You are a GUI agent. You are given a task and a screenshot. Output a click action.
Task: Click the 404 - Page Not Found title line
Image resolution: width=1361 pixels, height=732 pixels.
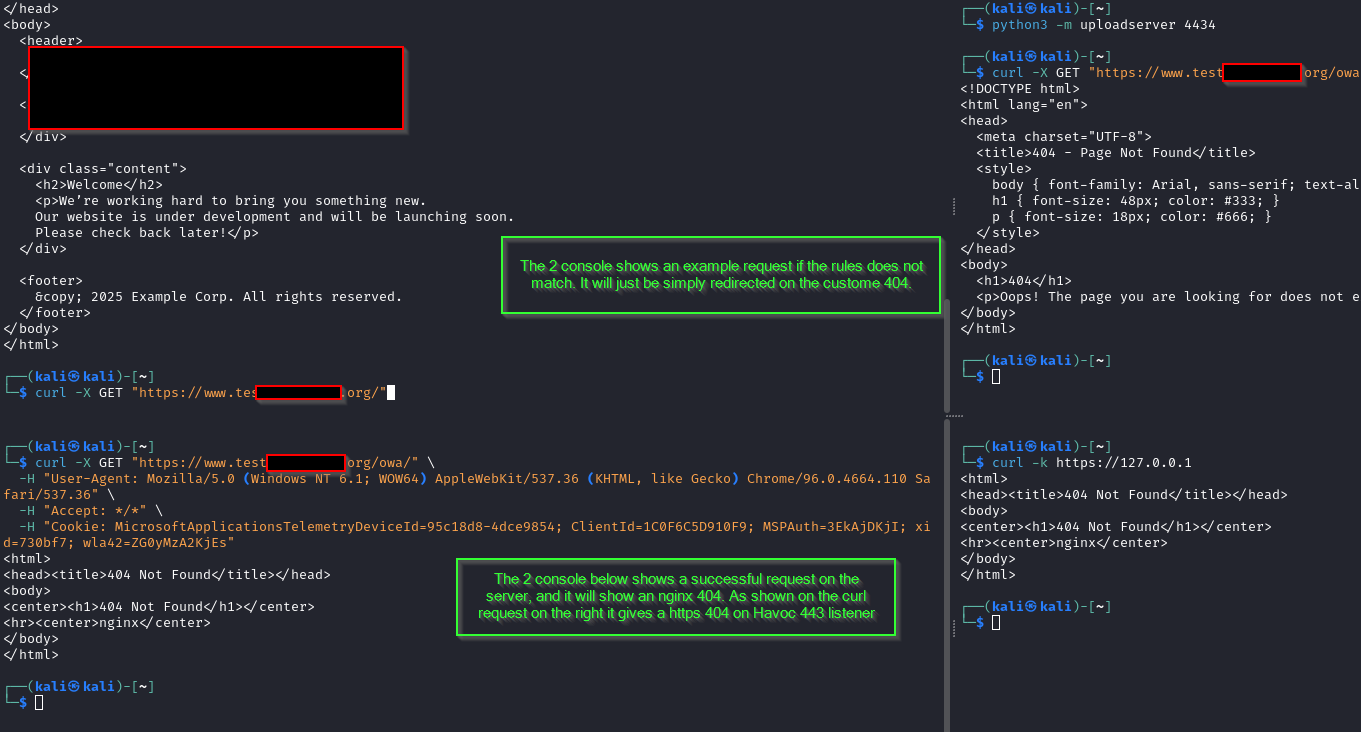(1116, 153)
